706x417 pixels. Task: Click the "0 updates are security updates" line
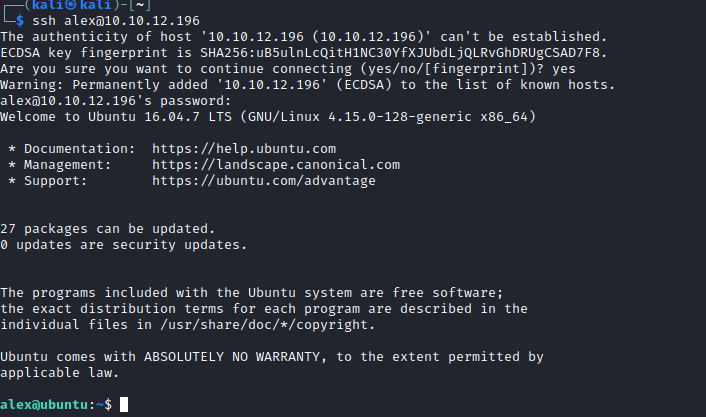click(123, 245)
